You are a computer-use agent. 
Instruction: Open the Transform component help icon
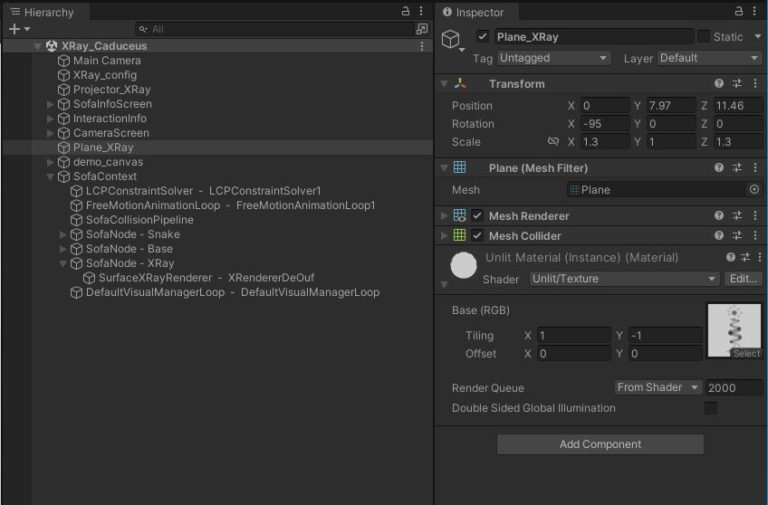coord(718,84)
